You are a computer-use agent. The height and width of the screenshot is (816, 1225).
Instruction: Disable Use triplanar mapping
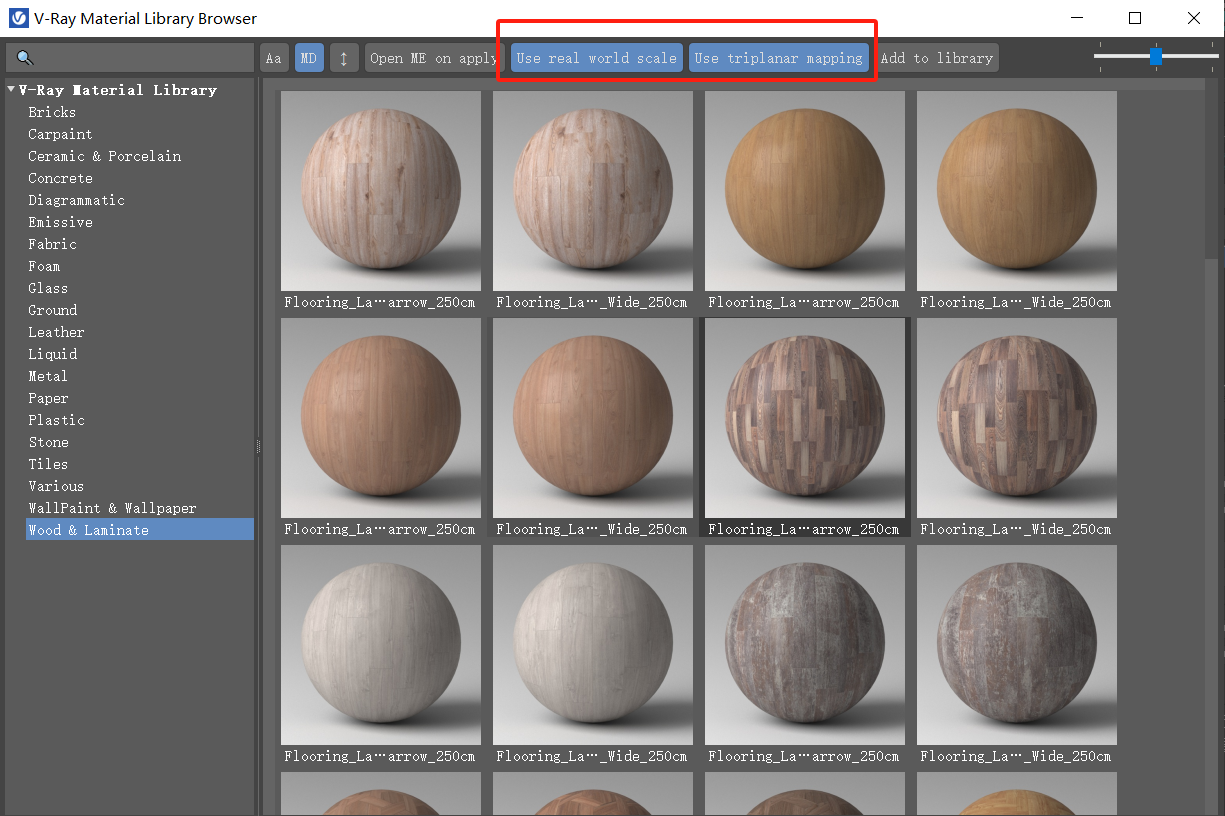click(778, 58)
